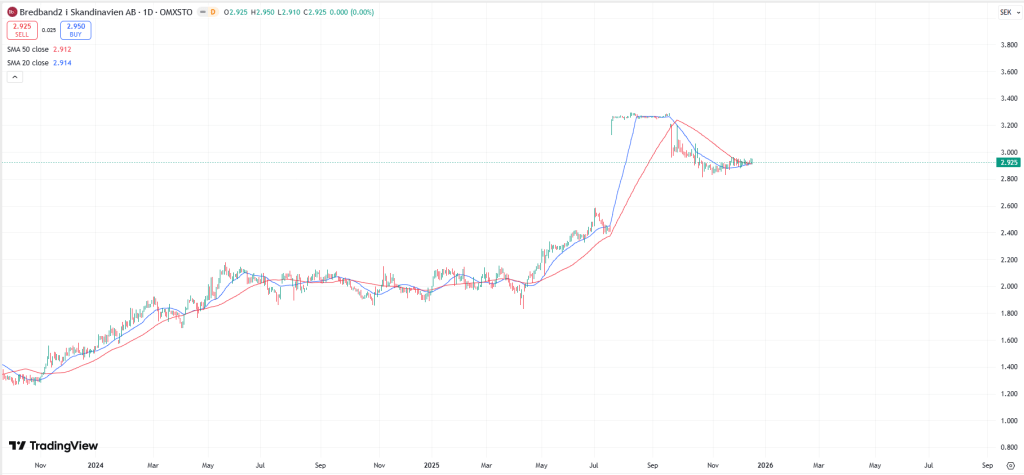The height and width of the screenshot is (475, 1024).
Task: Click the Bredband2 symbol logo icon
Action: [11, 11]
